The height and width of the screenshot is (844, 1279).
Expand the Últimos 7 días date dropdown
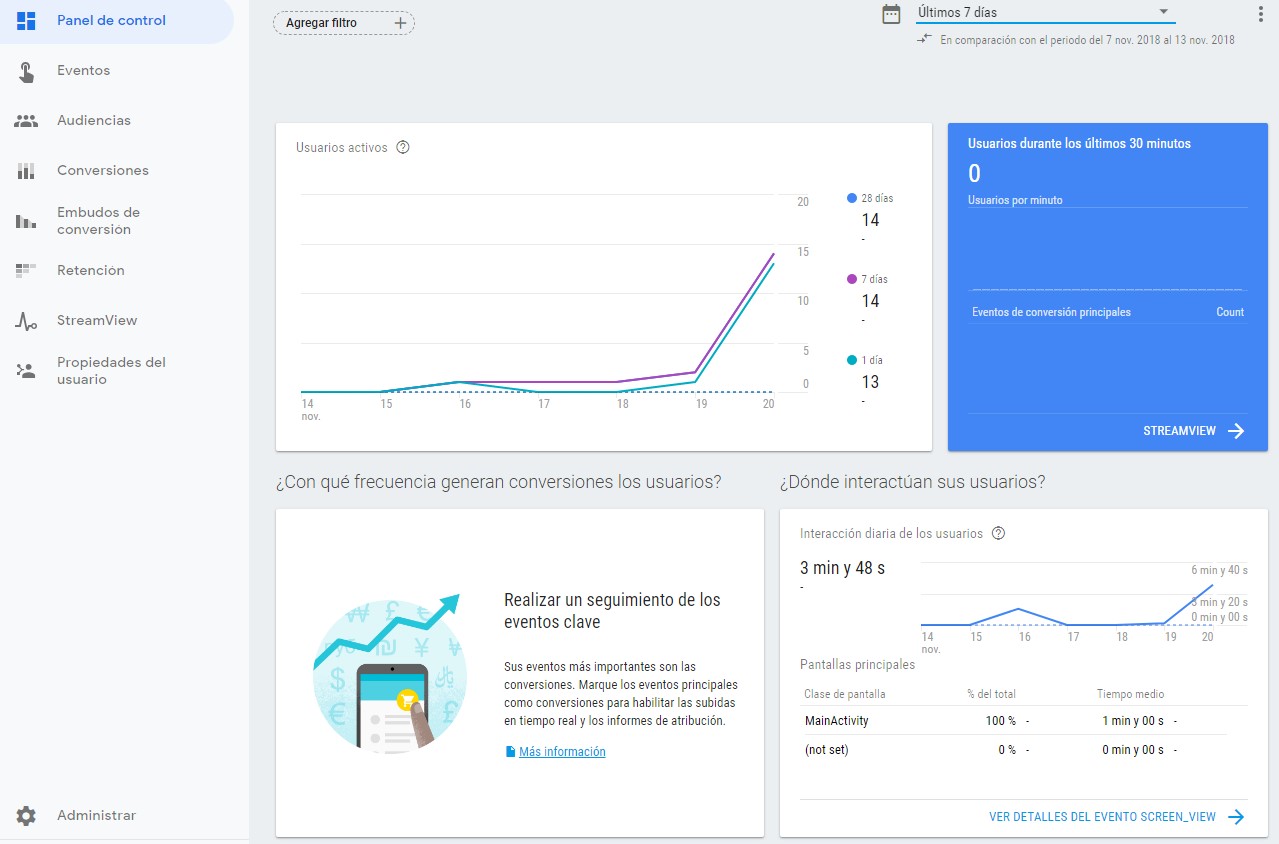[x=1163, y=12]
